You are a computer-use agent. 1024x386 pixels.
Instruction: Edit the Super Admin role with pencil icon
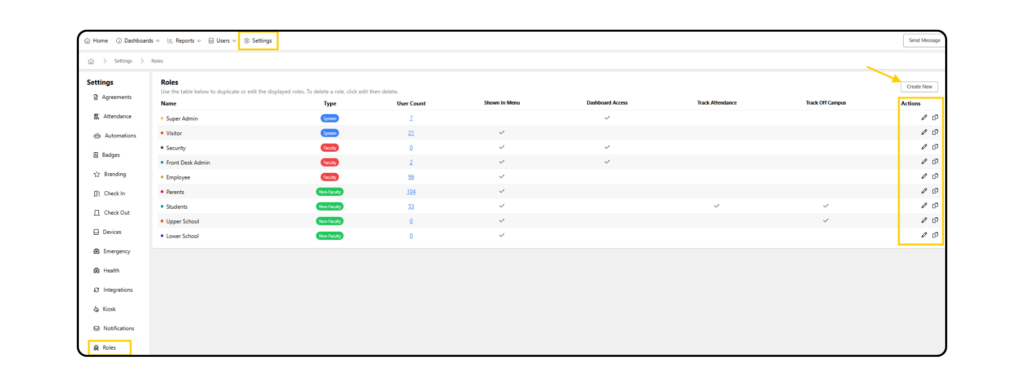click(923, 118)
